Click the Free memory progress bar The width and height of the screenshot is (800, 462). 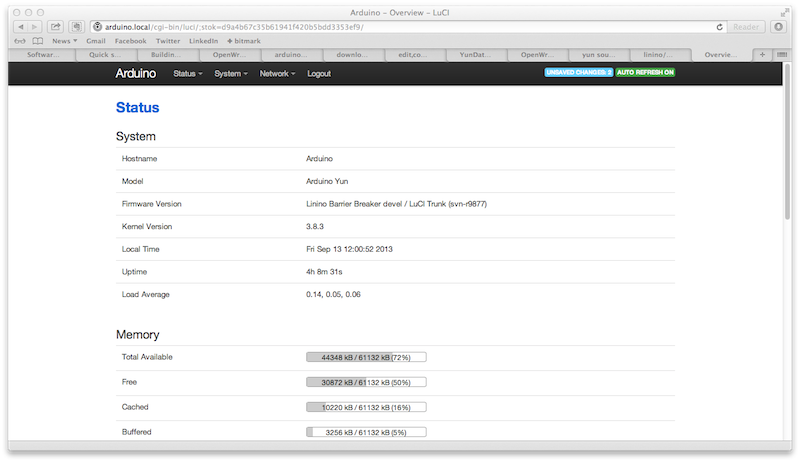point(366,382)
